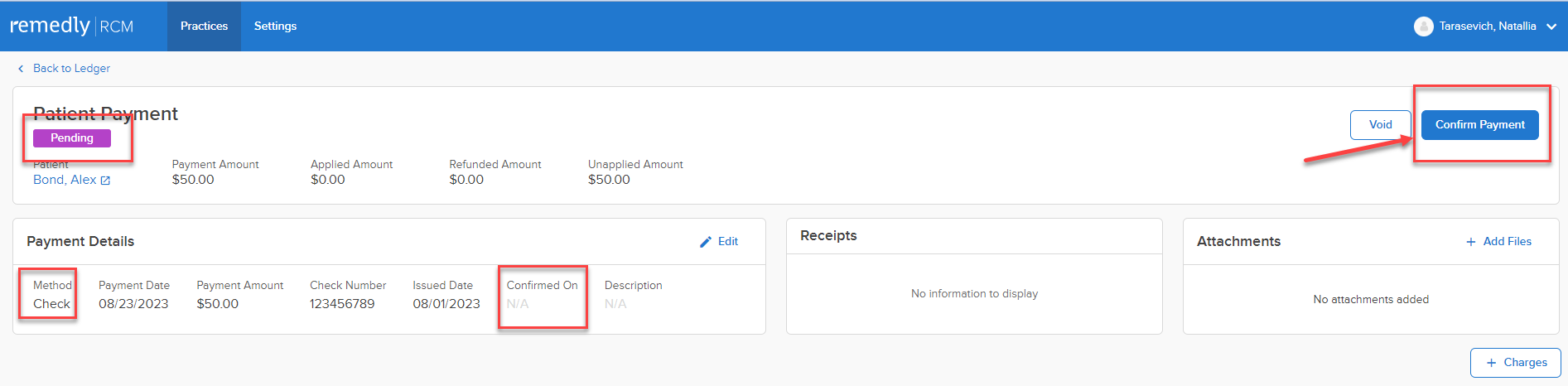Open external link icon beside Bond, Alex
1568x386 pixels.
tap(105, 181)
